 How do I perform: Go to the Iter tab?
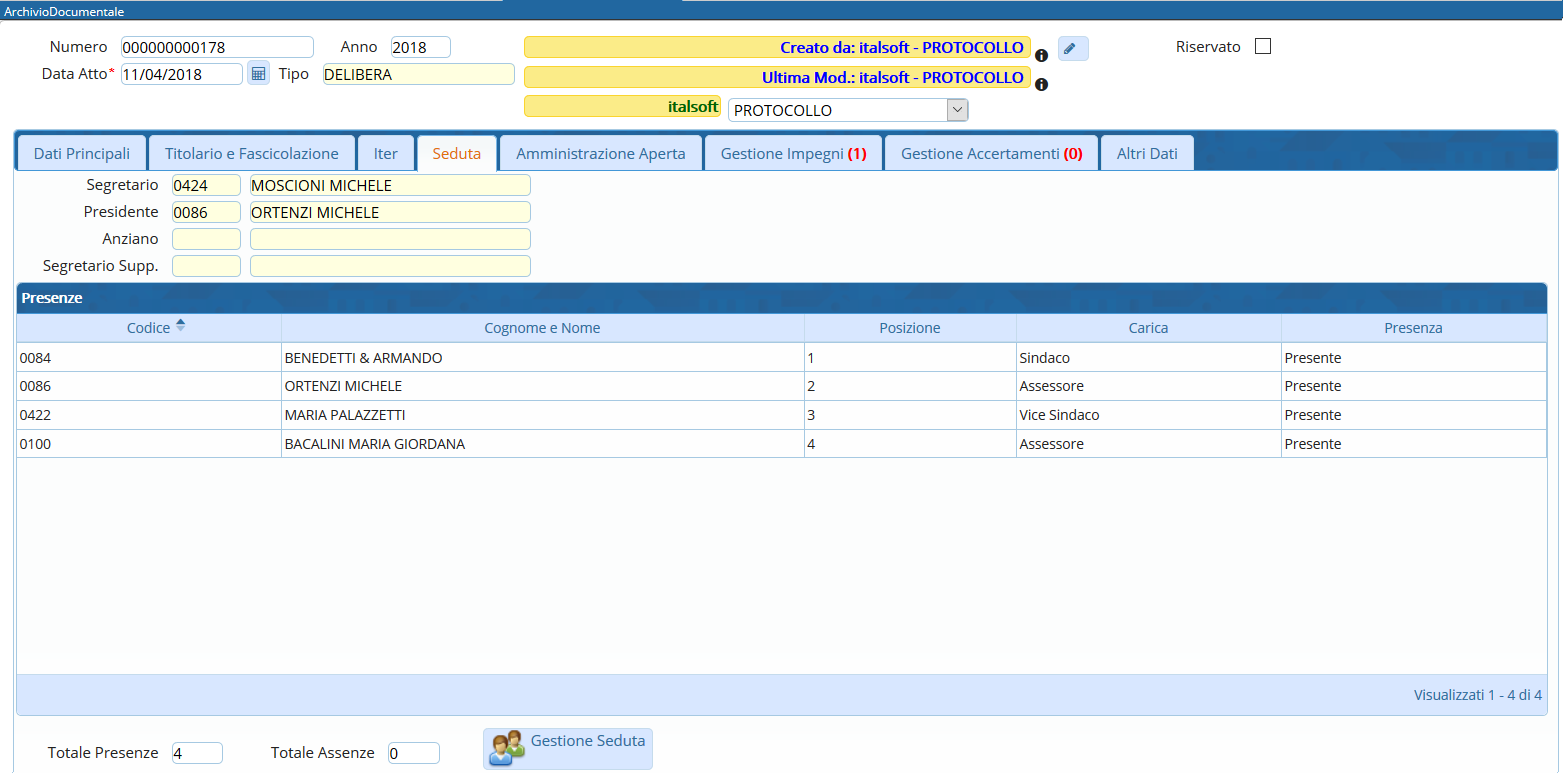pyautogui.click(x=385, y=154)
